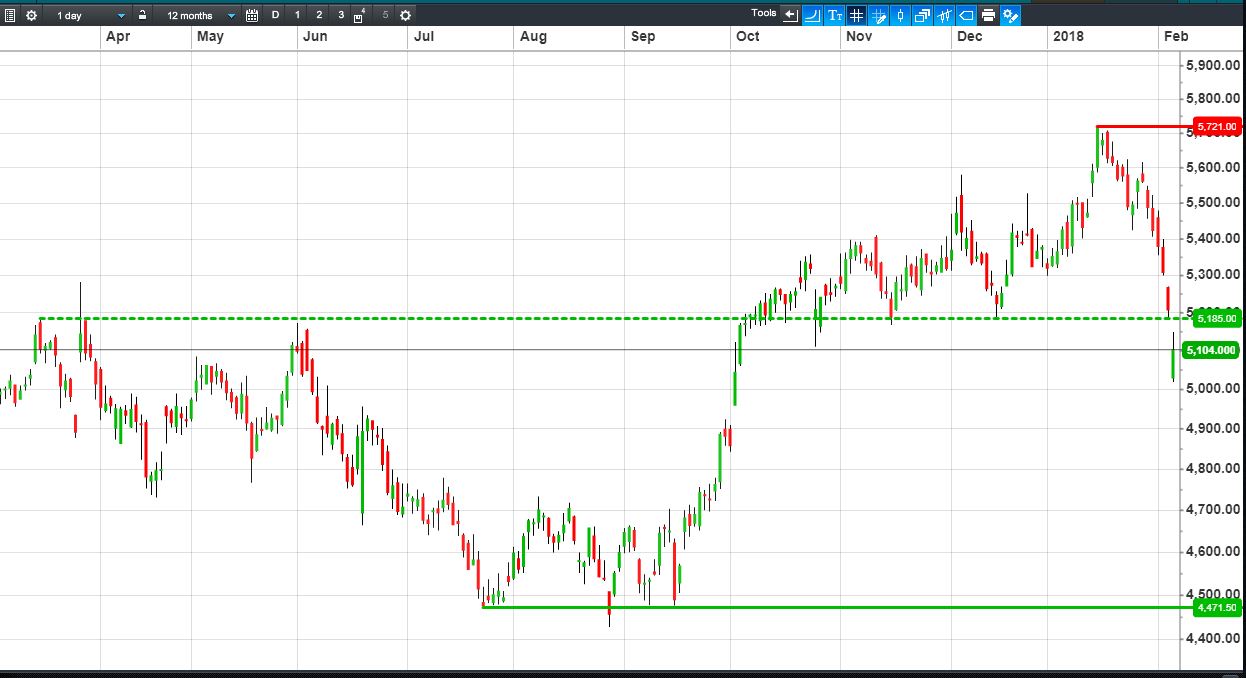Screen dimensions: 1246x678
Task: Open template settings gear after 5
Action: coord(404,15)
